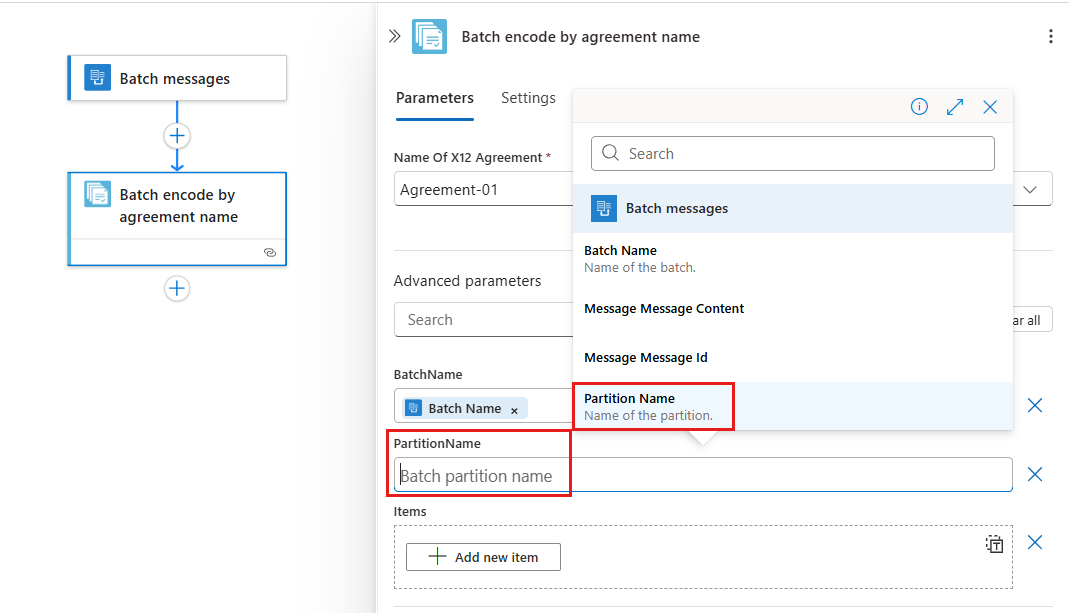Add a step below Batch encode action
Image resolution: width=1069 pixels, height=613 pixels.
pos(177,289)
